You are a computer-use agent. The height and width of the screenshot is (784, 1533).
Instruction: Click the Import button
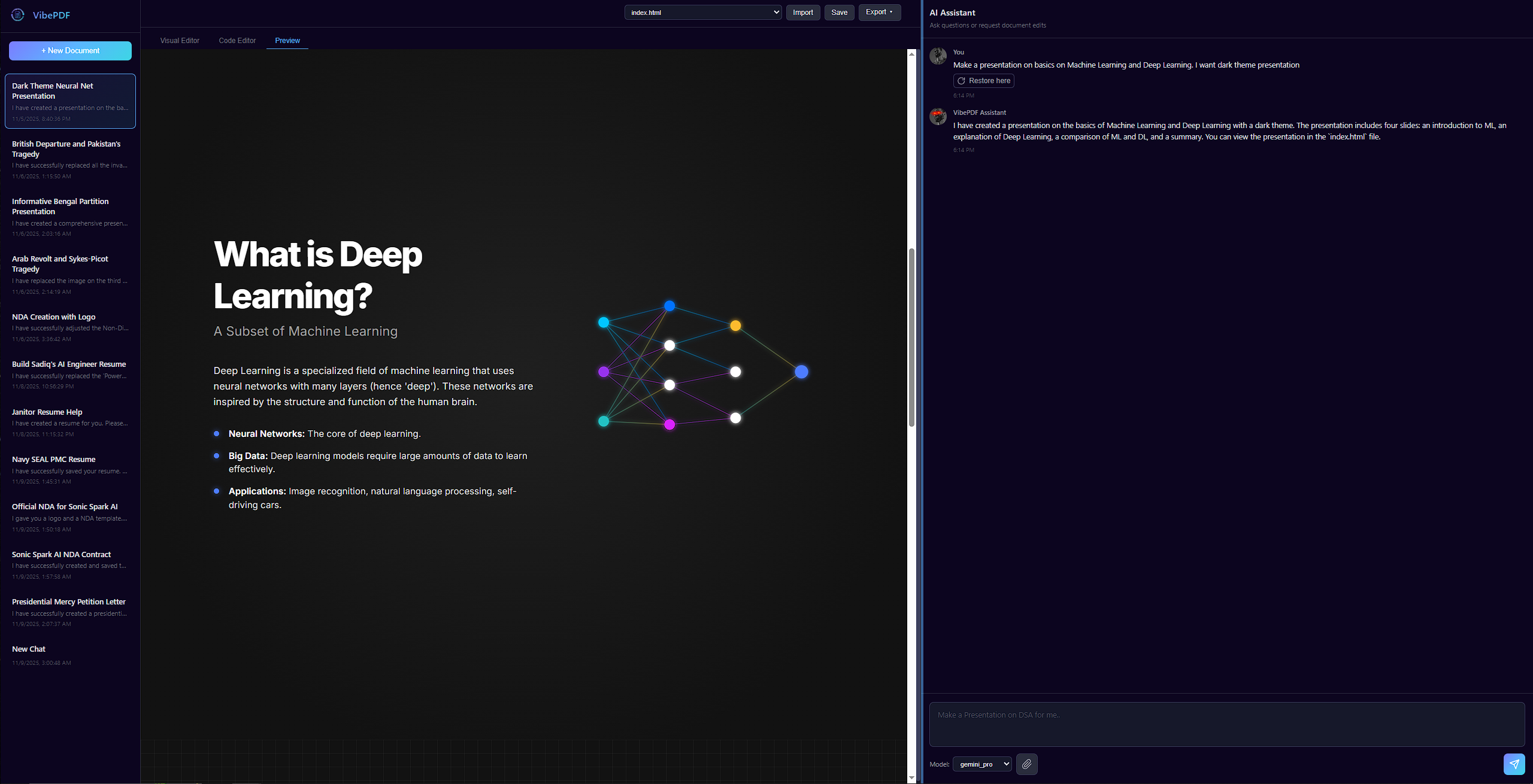tap(802, 12)
